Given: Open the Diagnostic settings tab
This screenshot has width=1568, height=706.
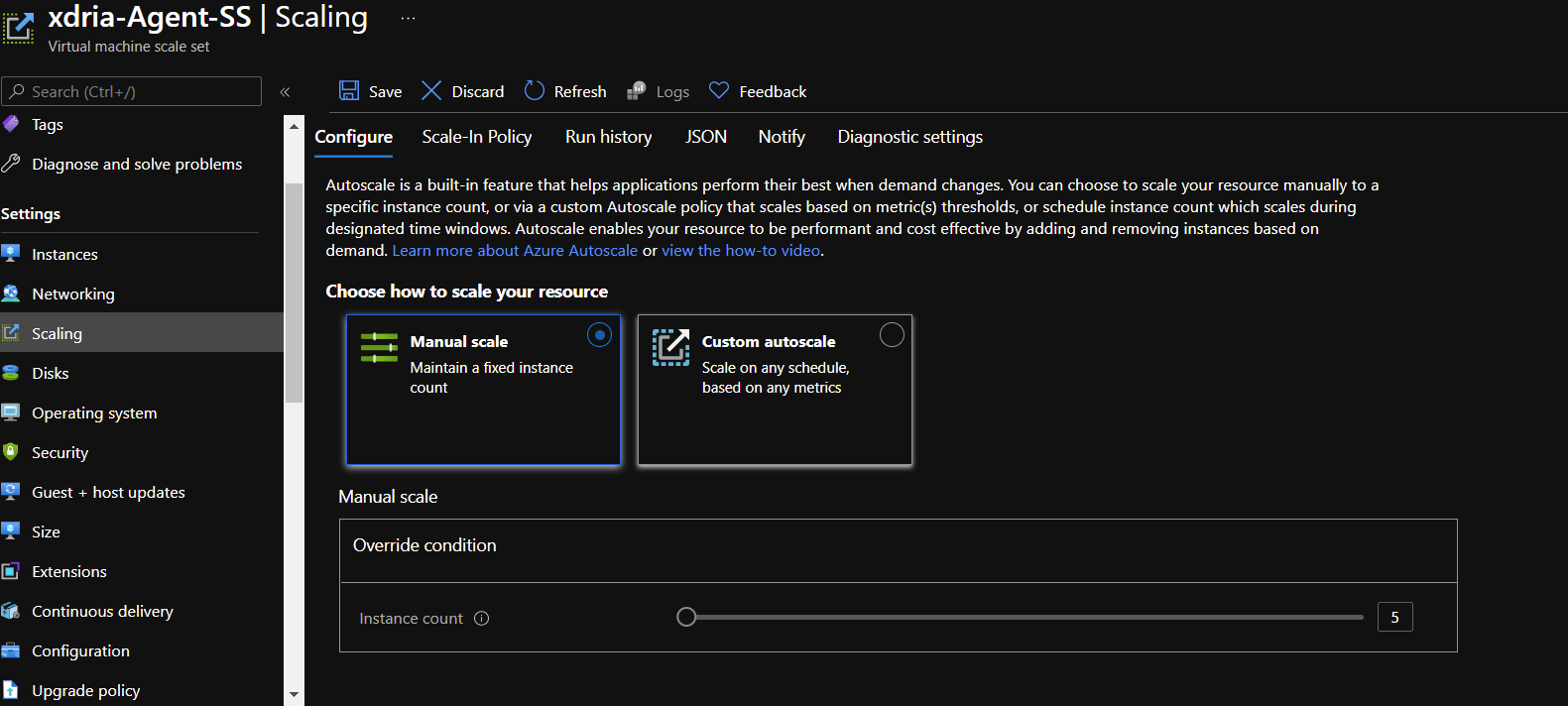Looking at the screenshot, I should point(910,137).
